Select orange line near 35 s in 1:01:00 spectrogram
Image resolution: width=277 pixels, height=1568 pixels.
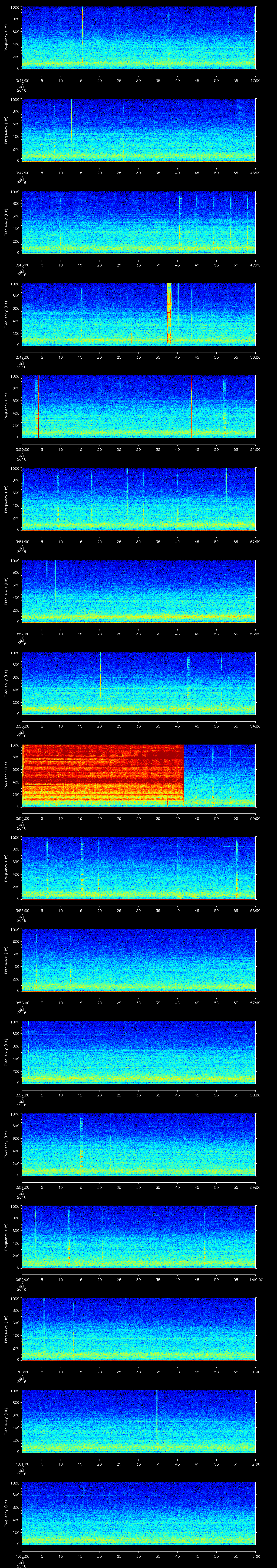coord(157,1419)
